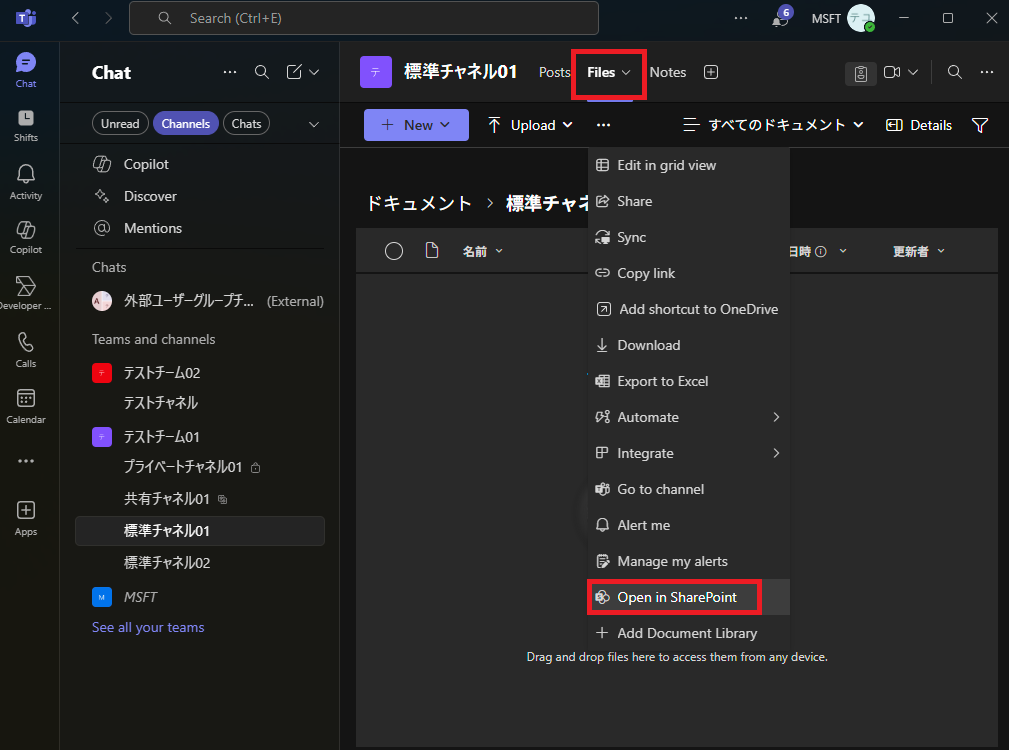Add a tab with the plus icon
The height and width of the screenshot is (750, 1009).
[x=711, y=72]
